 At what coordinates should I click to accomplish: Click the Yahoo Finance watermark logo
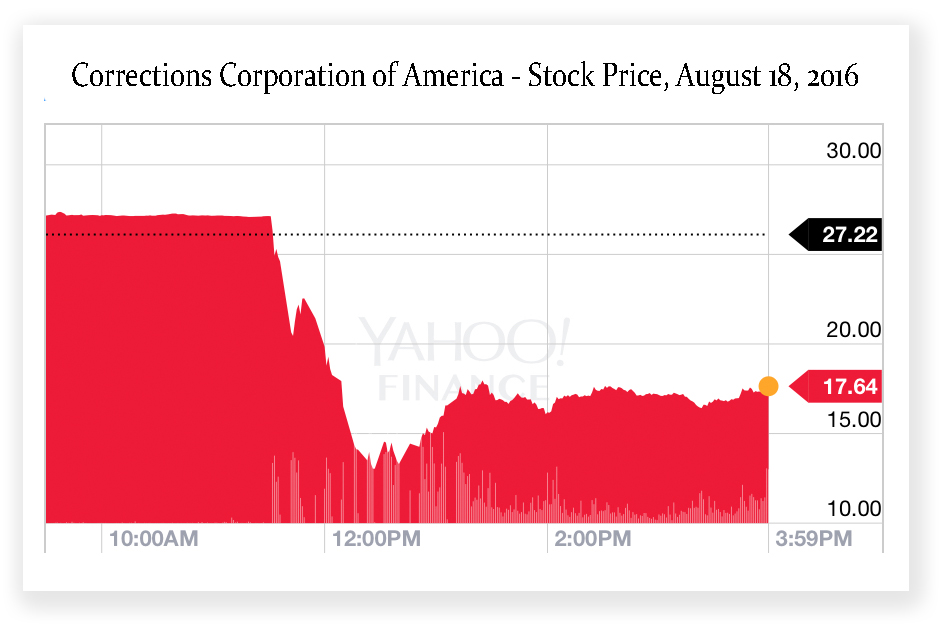pos(463,359)
